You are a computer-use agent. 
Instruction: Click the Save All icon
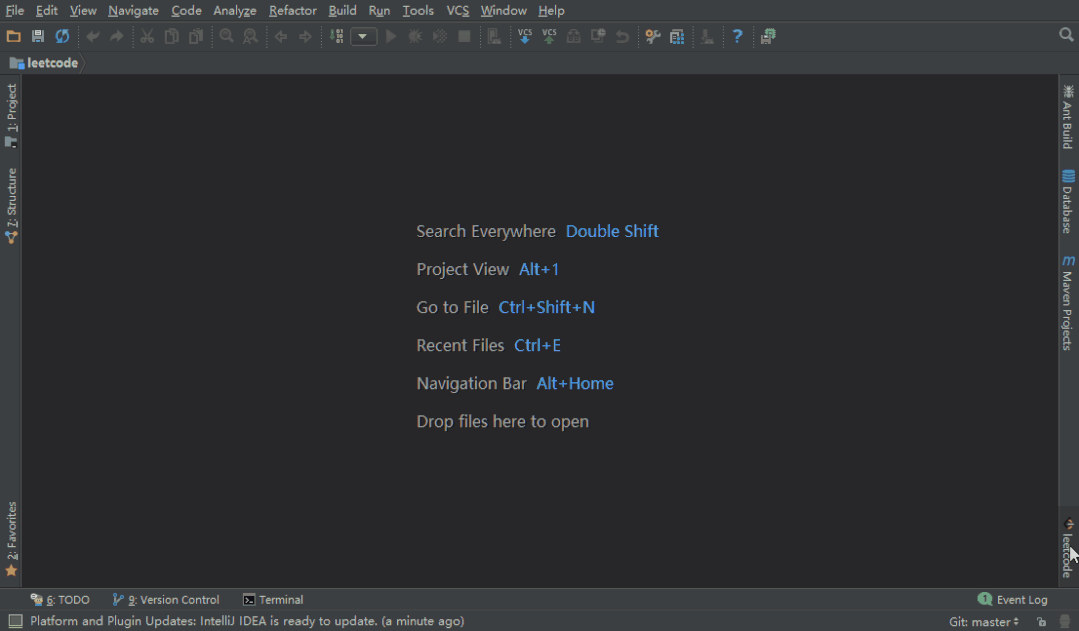tap(37, 36)
